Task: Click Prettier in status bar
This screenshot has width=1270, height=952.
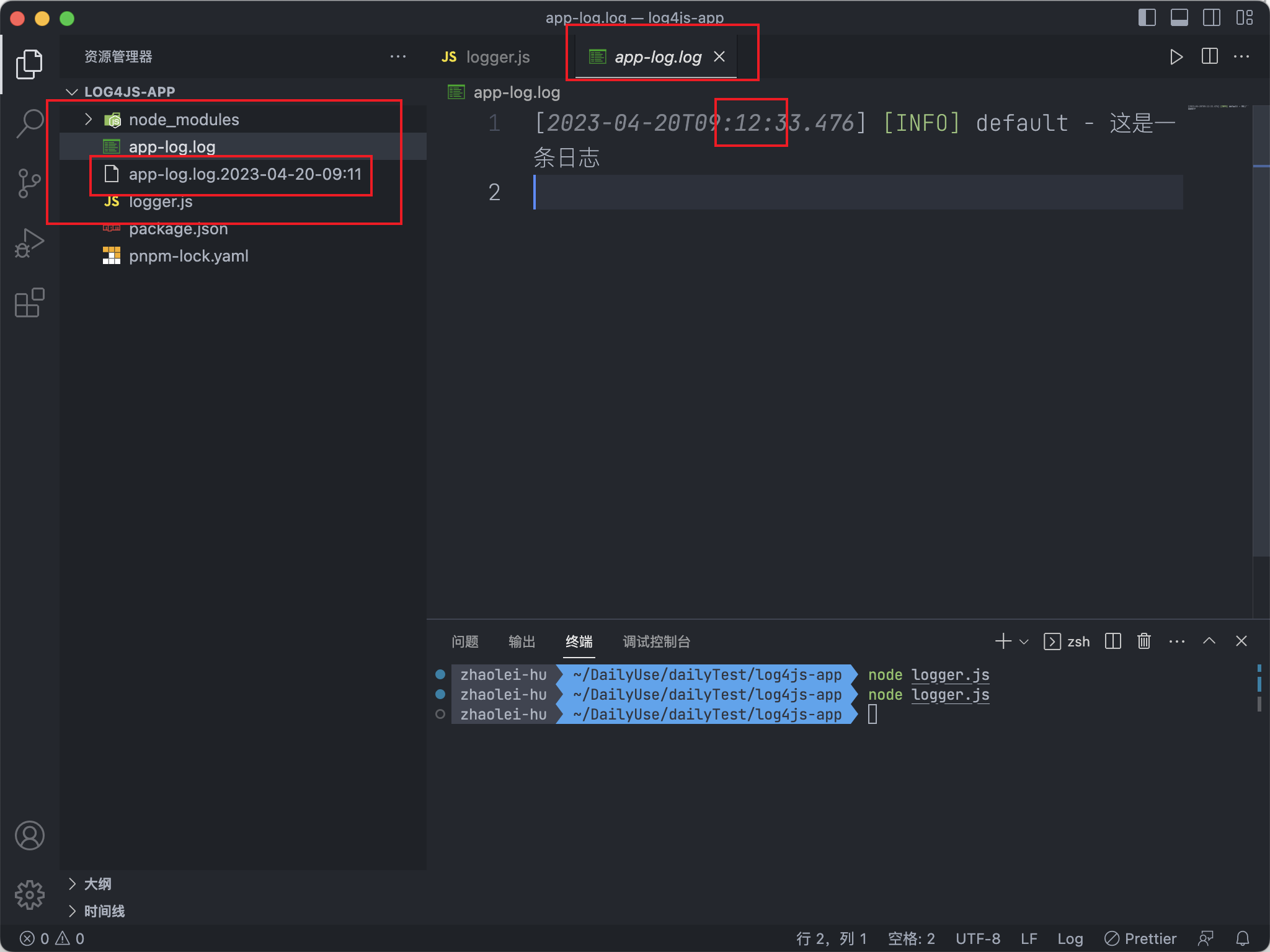Action: coord(1140,938)
